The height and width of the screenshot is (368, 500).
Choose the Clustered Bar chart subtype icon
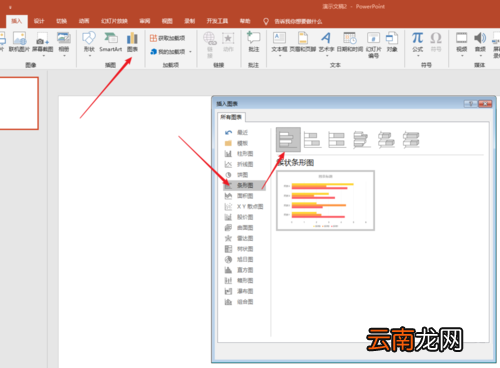pos(288,140)
